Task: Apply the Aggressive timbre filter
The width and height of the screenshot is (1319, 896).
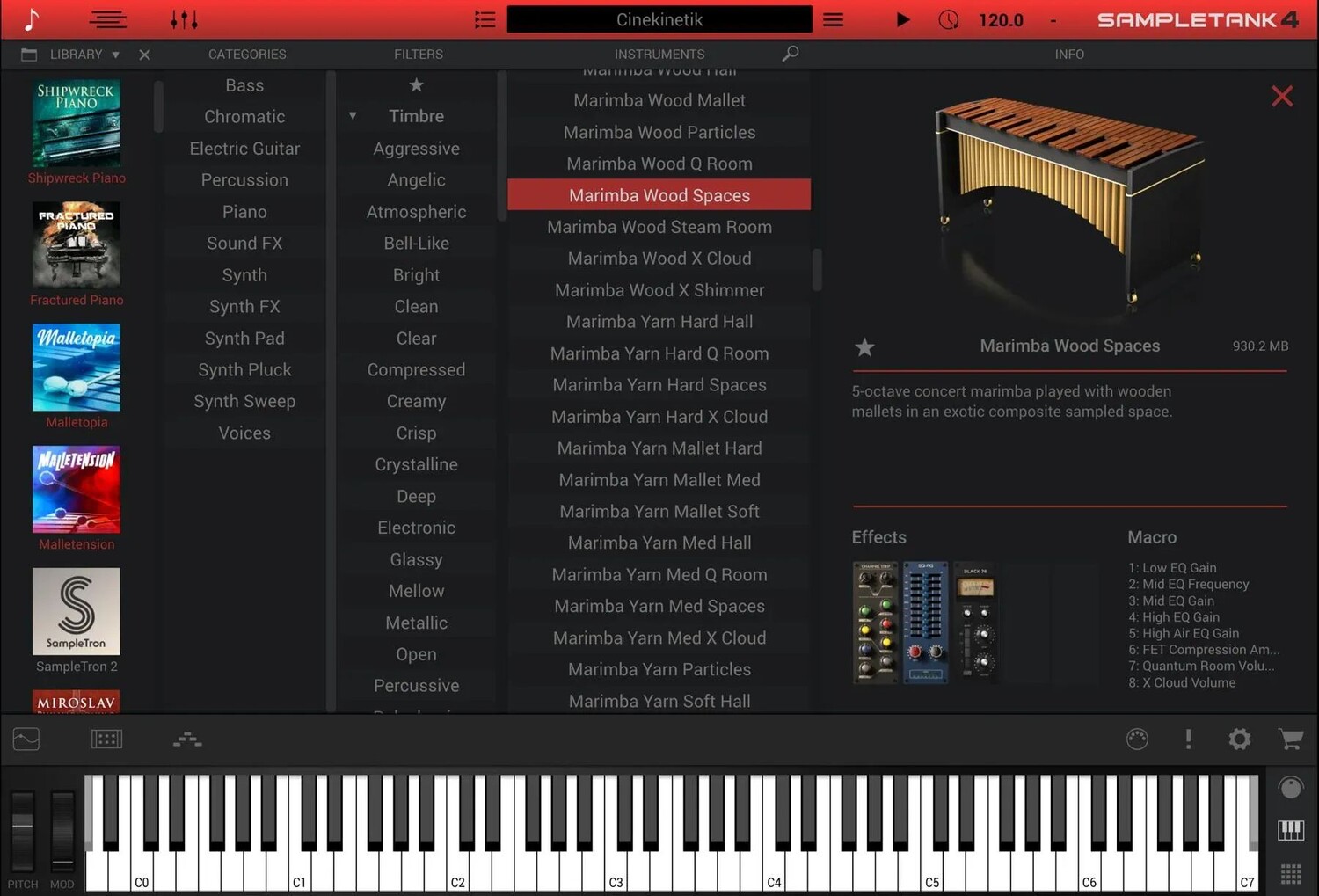Action: click(416, 149)
